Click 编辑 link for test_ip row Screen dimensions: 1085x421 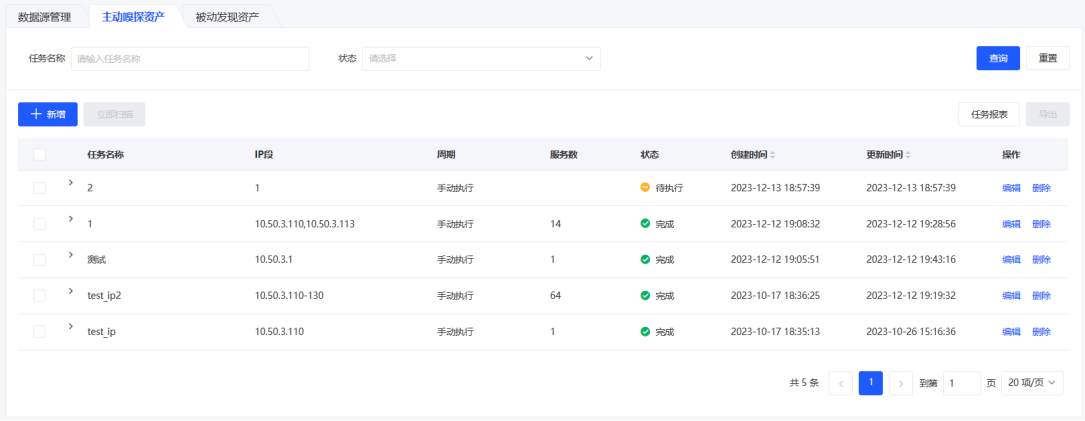(1011, 332)
